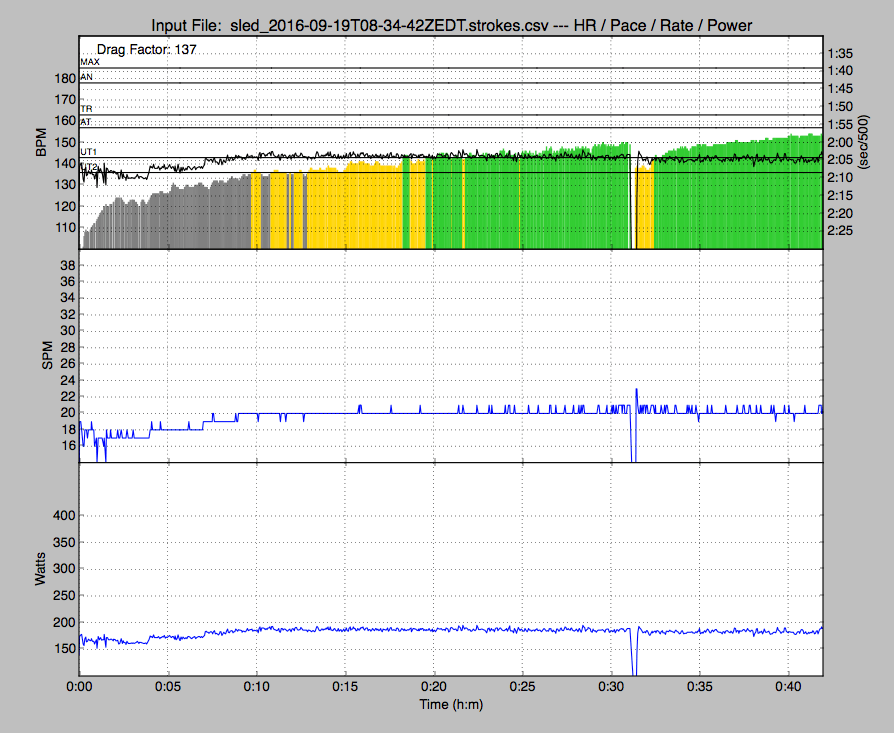This screenshot has height=733, width=894.
Task: Click the 400 Watts tick label
Action: 63,515
